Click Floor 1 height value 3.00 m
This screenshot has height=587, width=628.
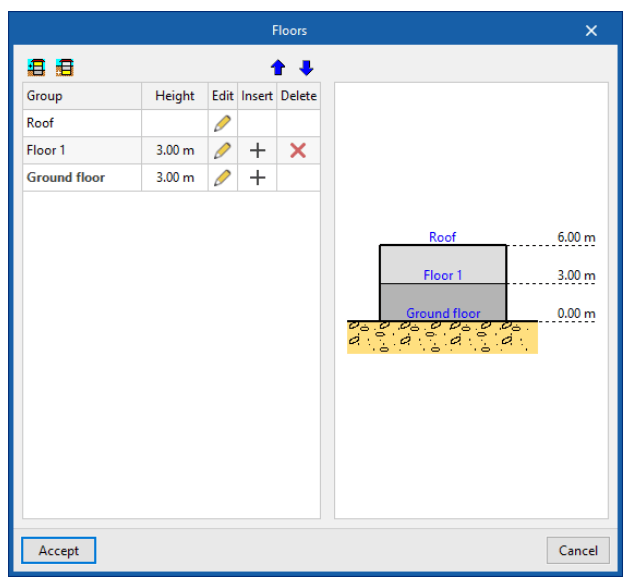175,151
